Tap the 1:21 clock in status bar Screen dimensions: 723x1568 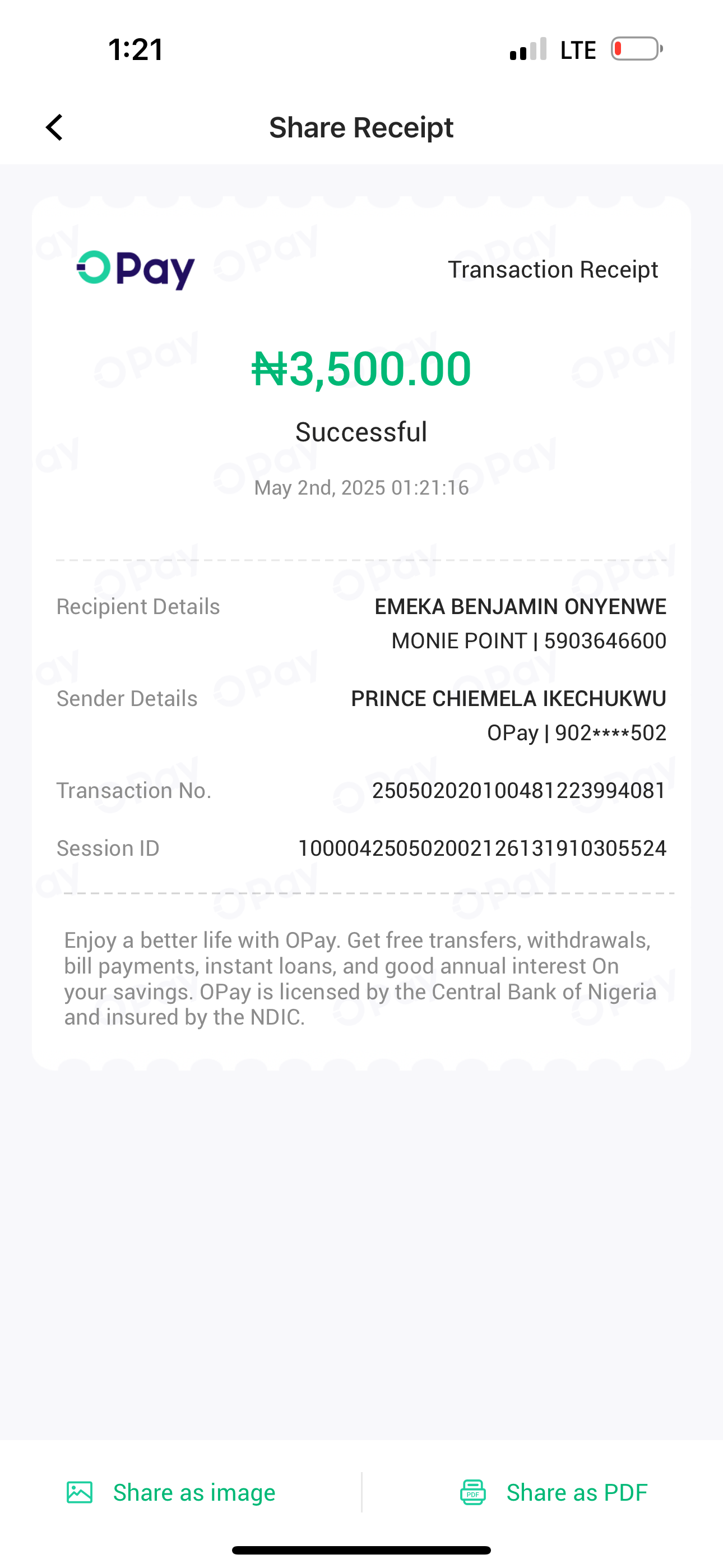coord(136,49)
